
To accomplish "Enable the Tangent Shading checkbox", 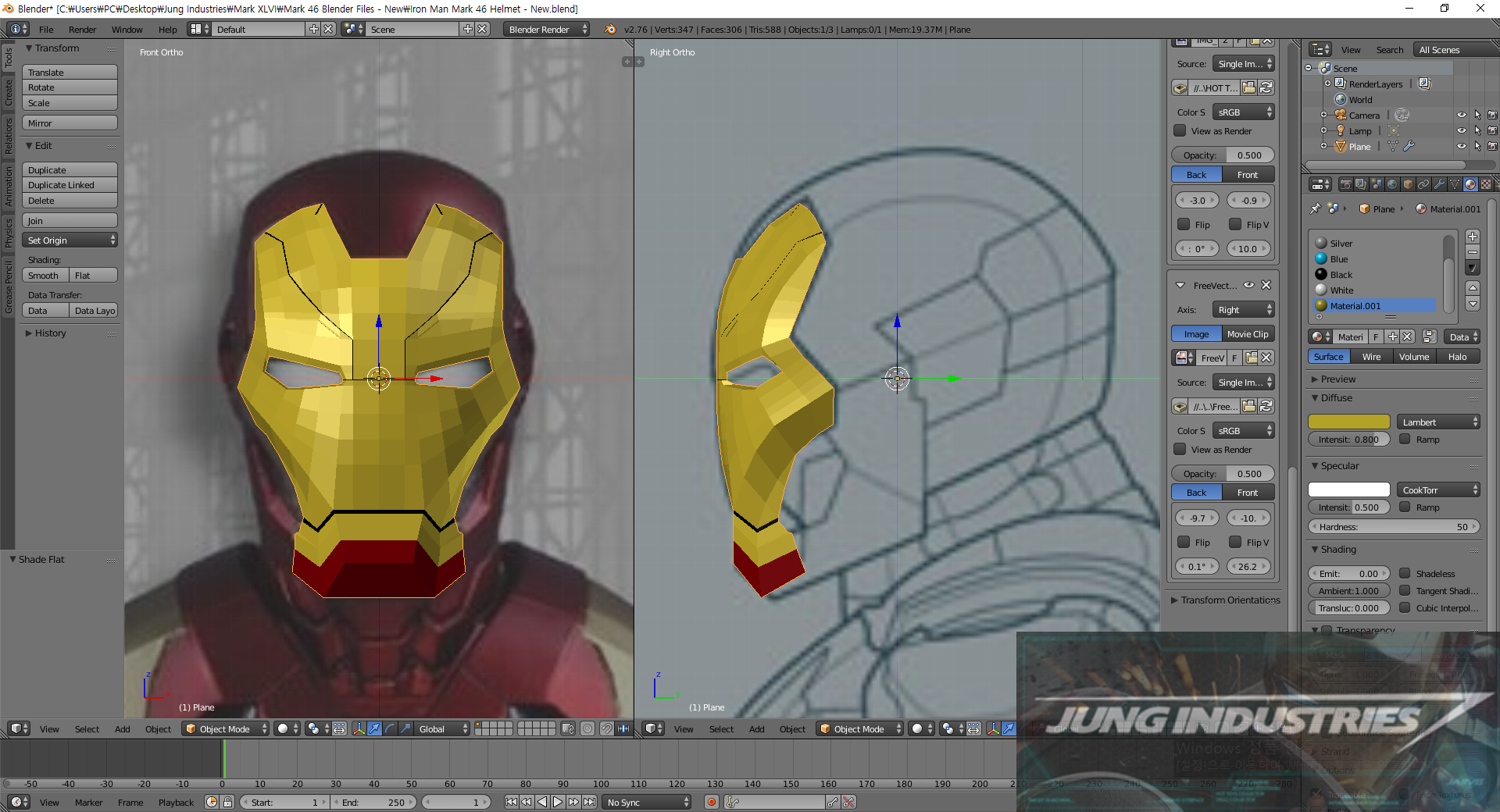I will tap(1405, 590).
